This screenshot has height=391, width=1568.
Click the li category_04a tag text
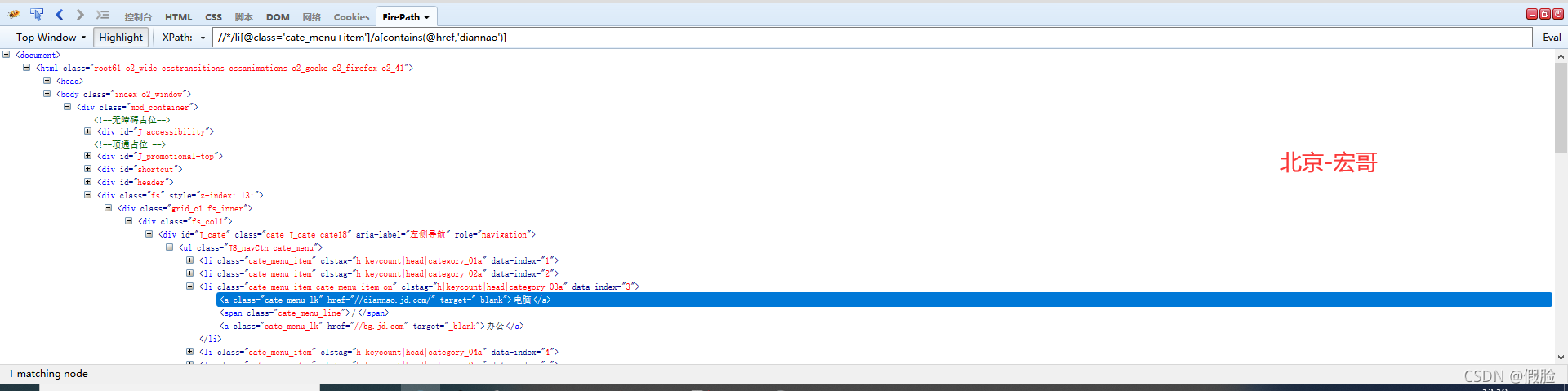coord(379,353)
